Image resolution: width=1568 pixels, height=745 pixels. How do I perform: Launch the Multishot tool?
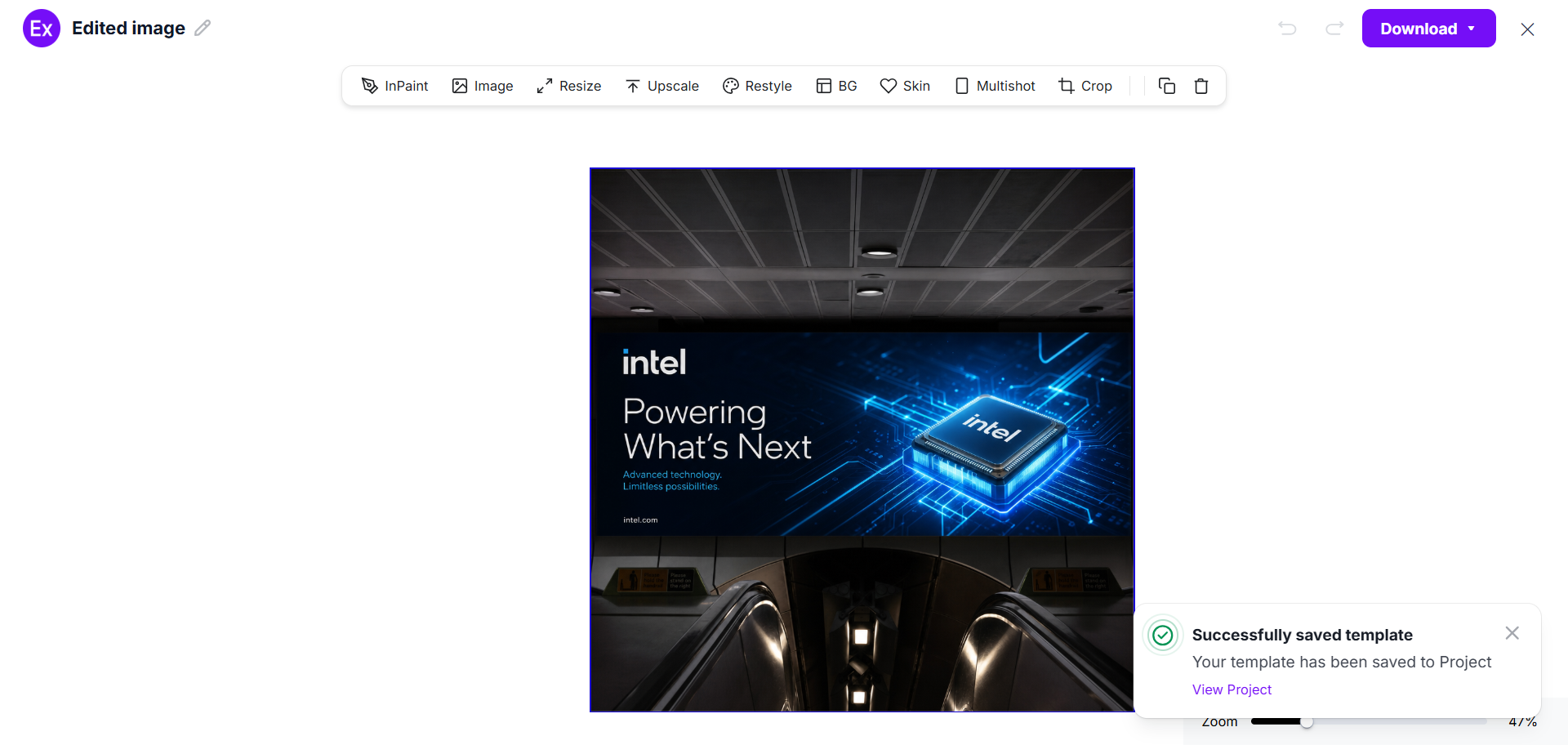(x=995, y=86)
